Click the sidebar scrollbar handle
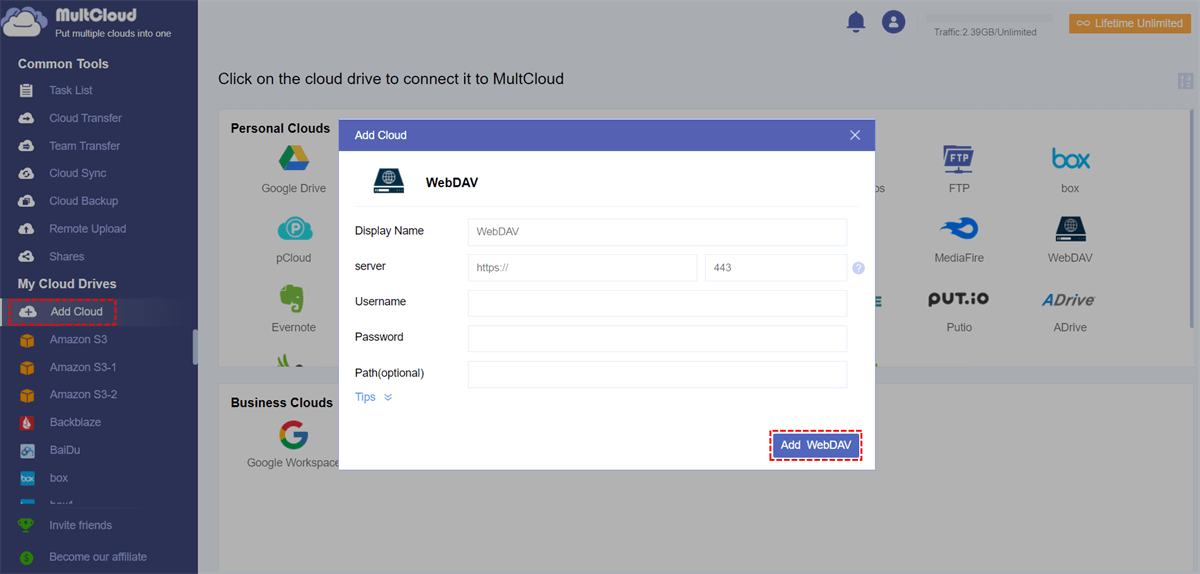Viewport: 1200px width, 574px height. coord(195,347)
